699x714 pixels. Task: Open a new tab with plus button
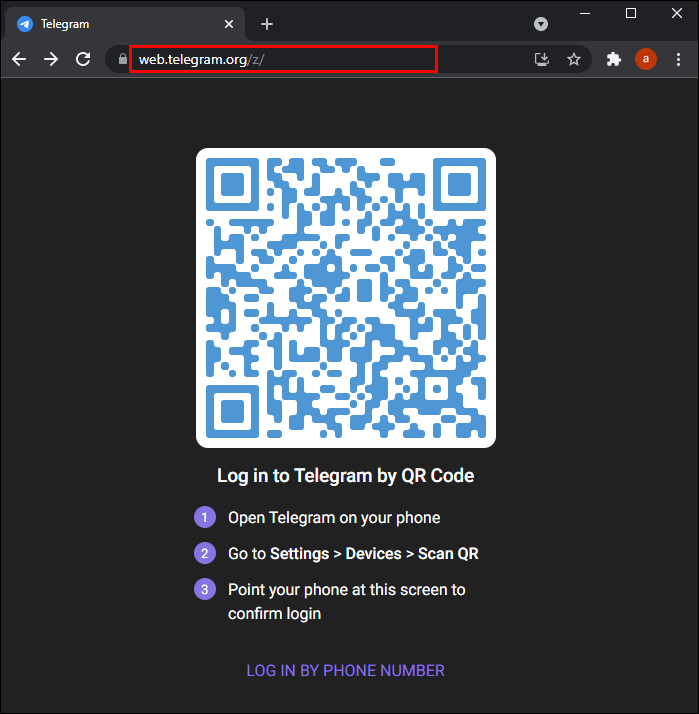click(x=267, y=24)
